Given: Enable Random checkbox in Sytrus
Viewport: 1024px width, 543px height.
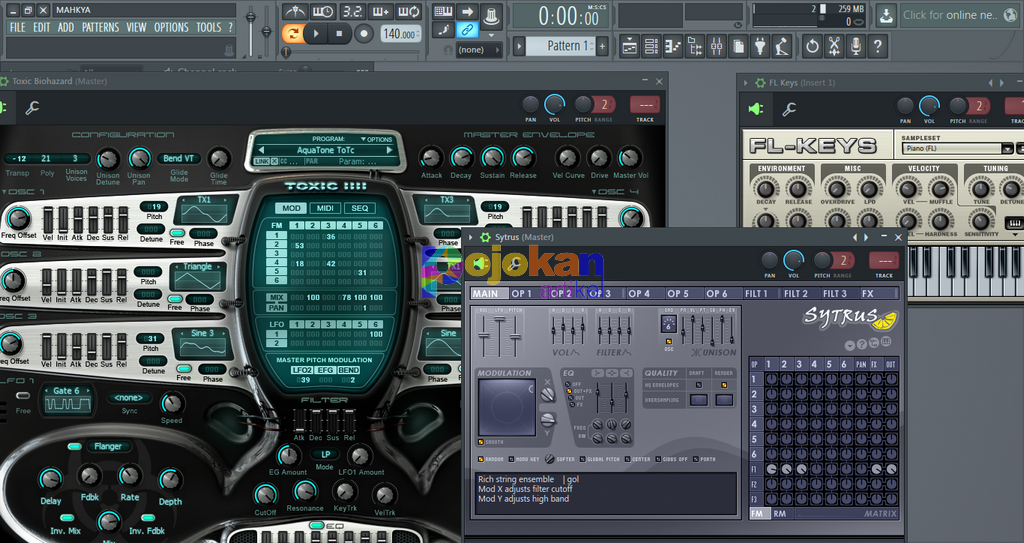Looking at the screenshot, I should point(481,459).
